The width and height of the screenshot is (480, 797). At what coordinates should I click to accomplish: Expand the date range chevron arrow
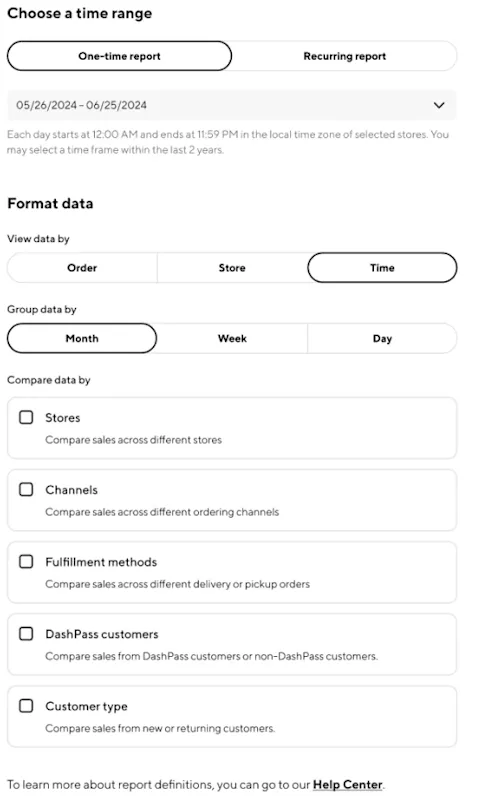point(439,105)
